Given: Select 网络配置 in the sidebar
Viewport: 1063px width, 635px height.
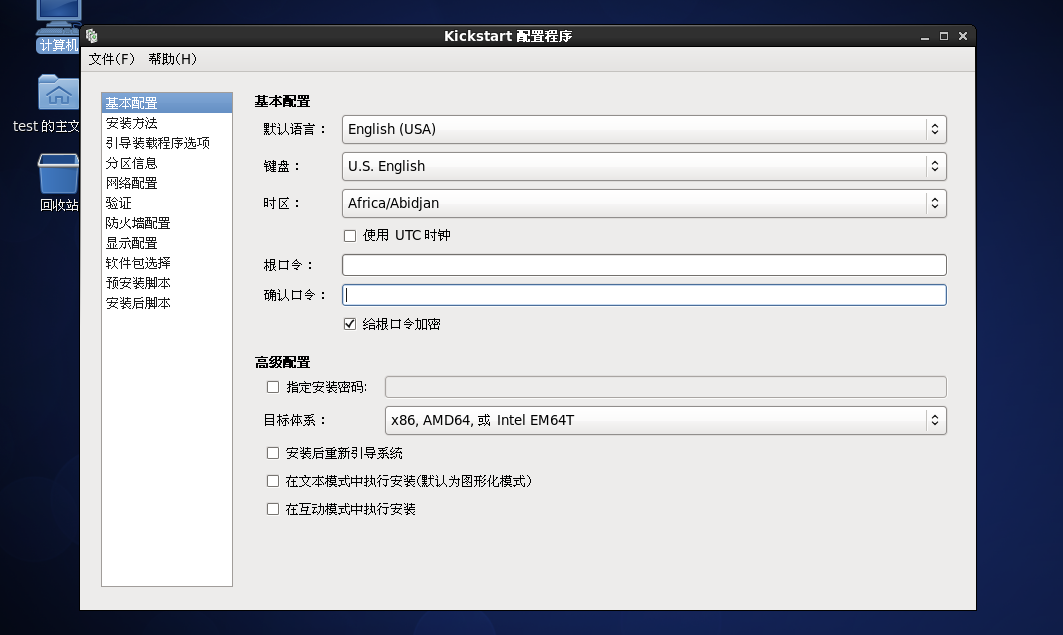Looking at the screenshot, I should pos(167,183).
